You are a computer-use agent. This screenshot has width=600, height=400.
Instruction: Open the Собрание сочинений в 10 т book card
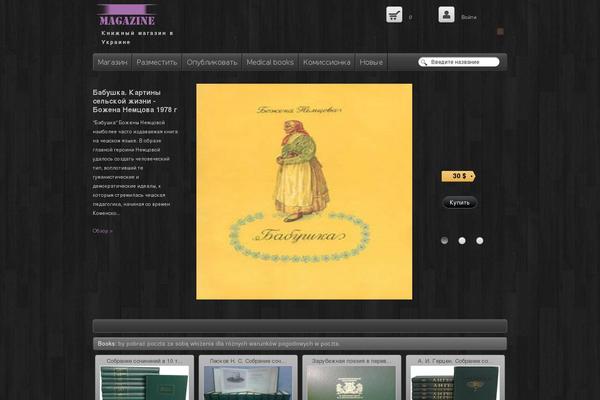[145, 378]
